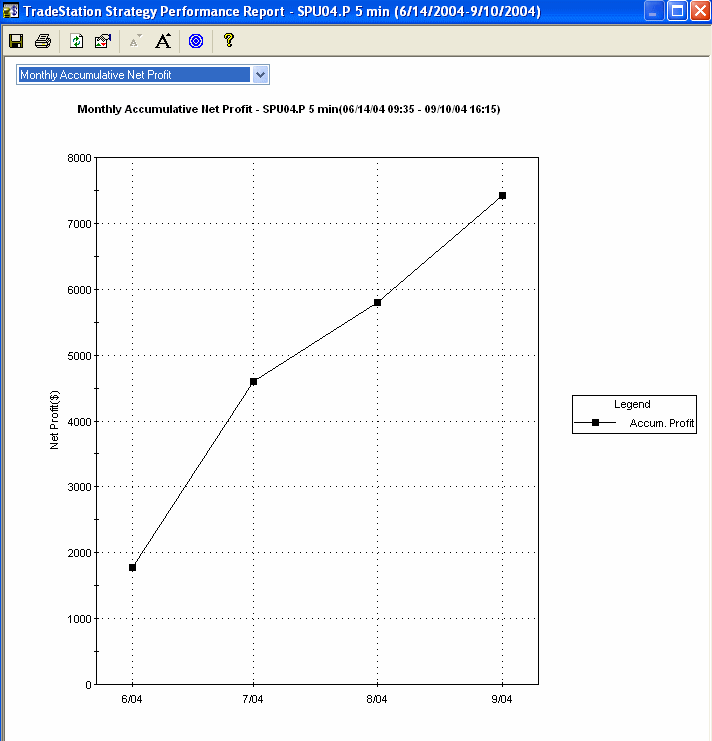Image resolution: width=712 pixels, height=741 pixels.
Task: Click the window title bar text
Action: (282, 11)
